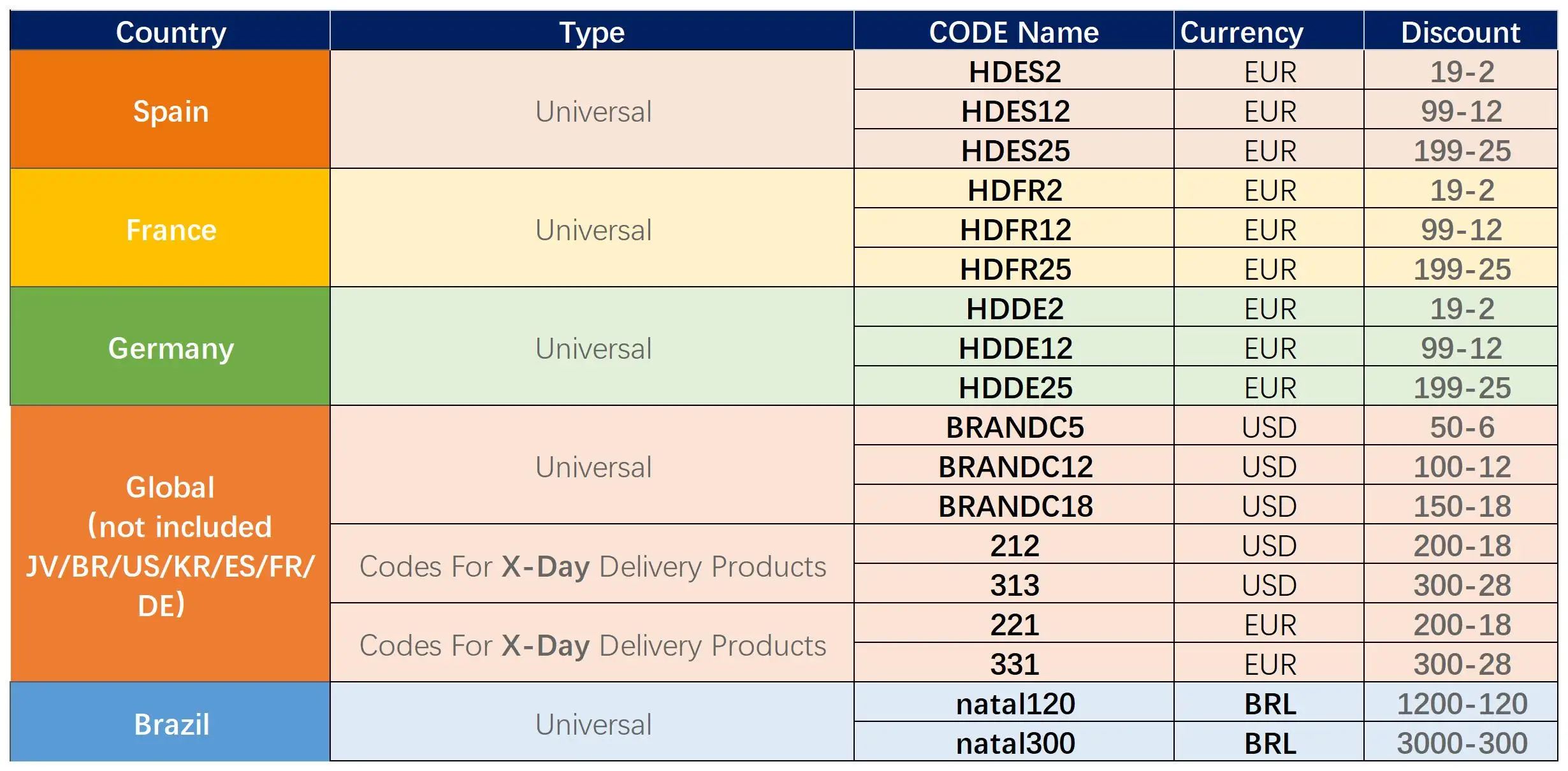This screenshot has width=1568, height=771.
Task: Click the Global not included countries cell
Action: [x=170, y=545]
